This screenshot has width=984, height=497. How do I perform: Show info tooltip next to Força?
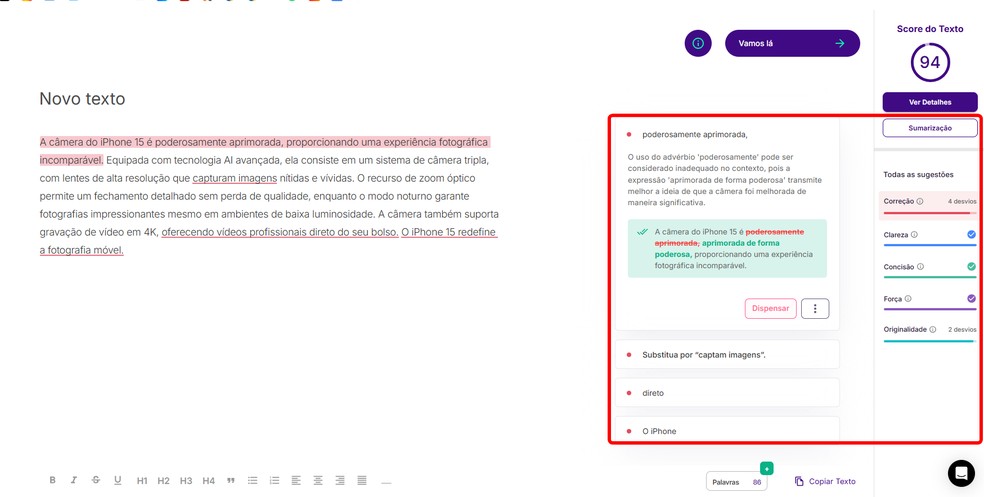pyautogui.click(x=908, y=299)
